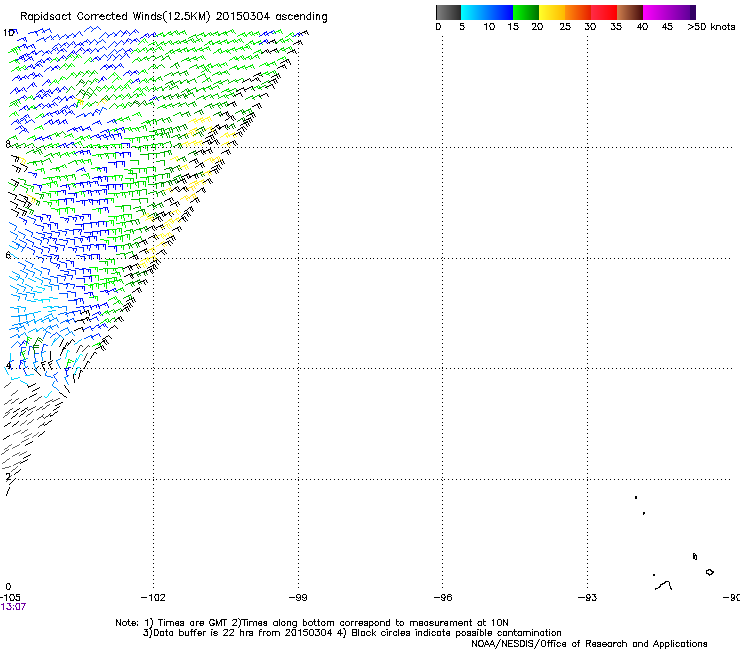This screenshot has width=740, height=650.
Task: Click the '-96' longitude axis label
Action: (x=443, y=598)
